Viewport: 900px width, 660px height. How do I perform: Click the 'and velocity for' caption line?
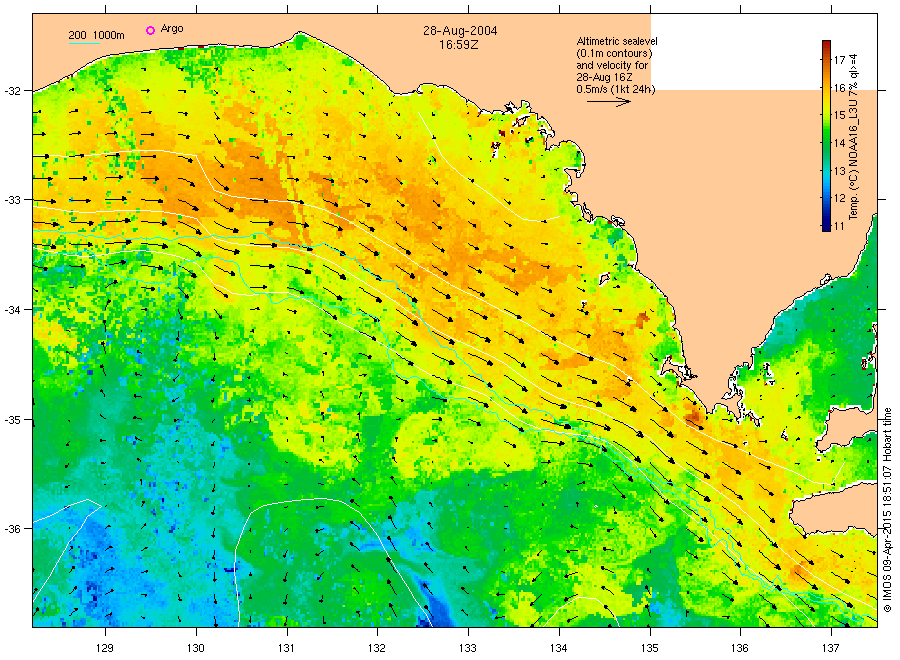tap(612, 65)
